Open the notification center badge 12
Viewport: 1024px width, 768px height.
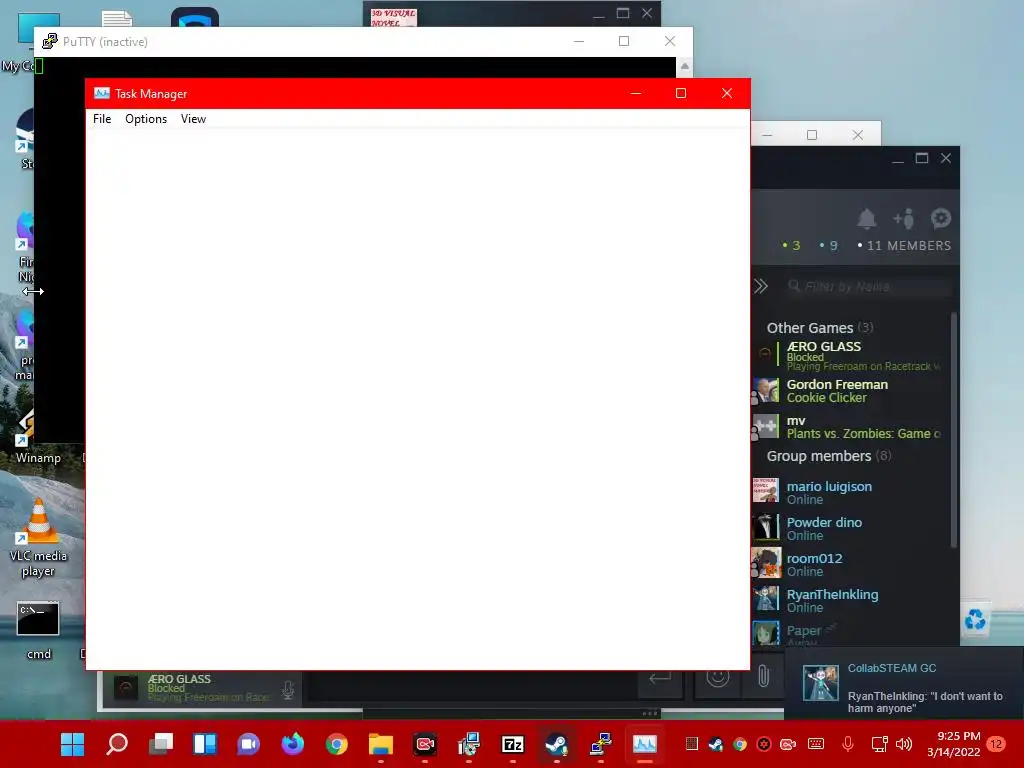point(997,744)
